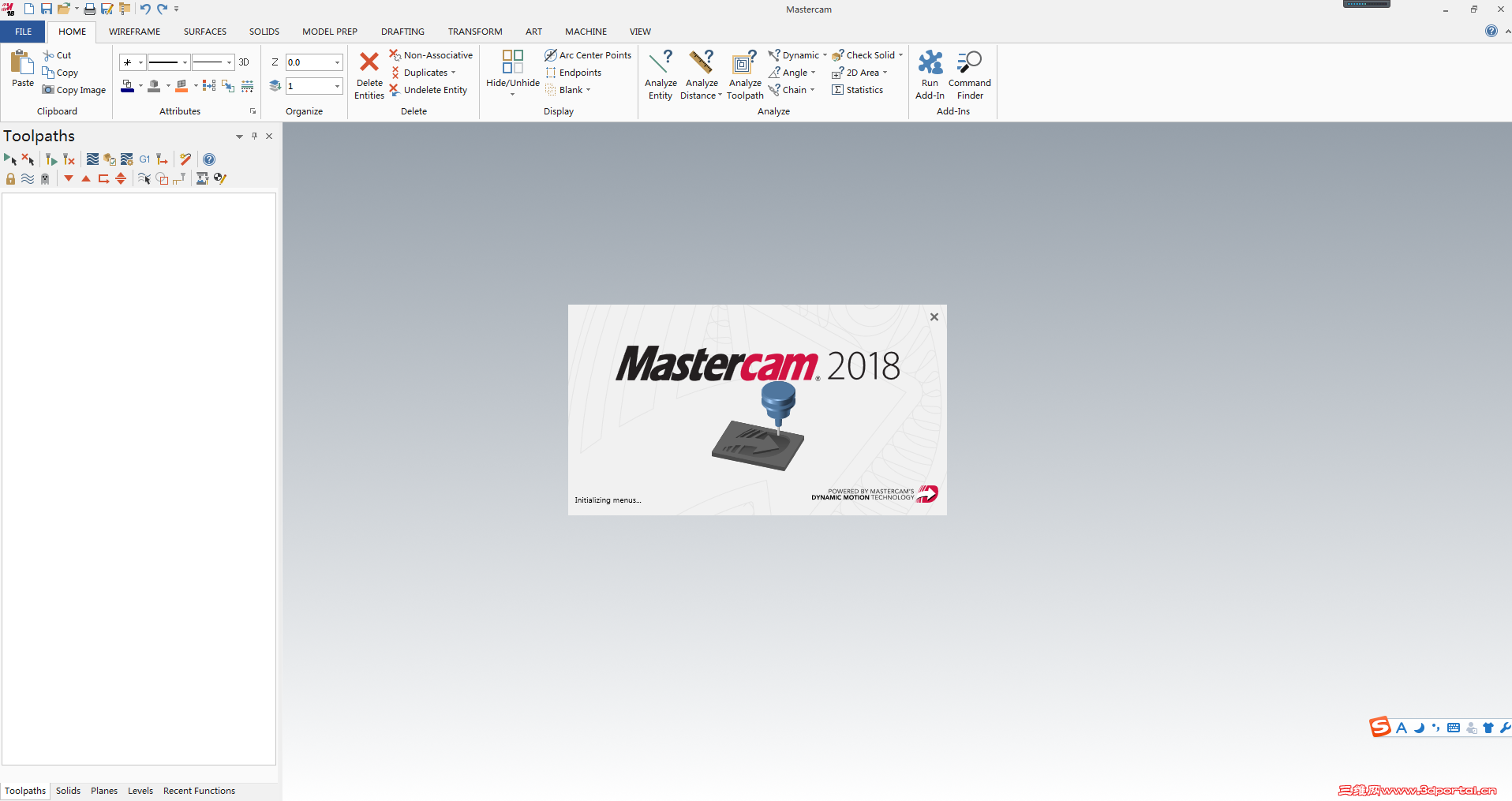
Task: Click the Chain analyze button
Action: [x=792, y=90]
